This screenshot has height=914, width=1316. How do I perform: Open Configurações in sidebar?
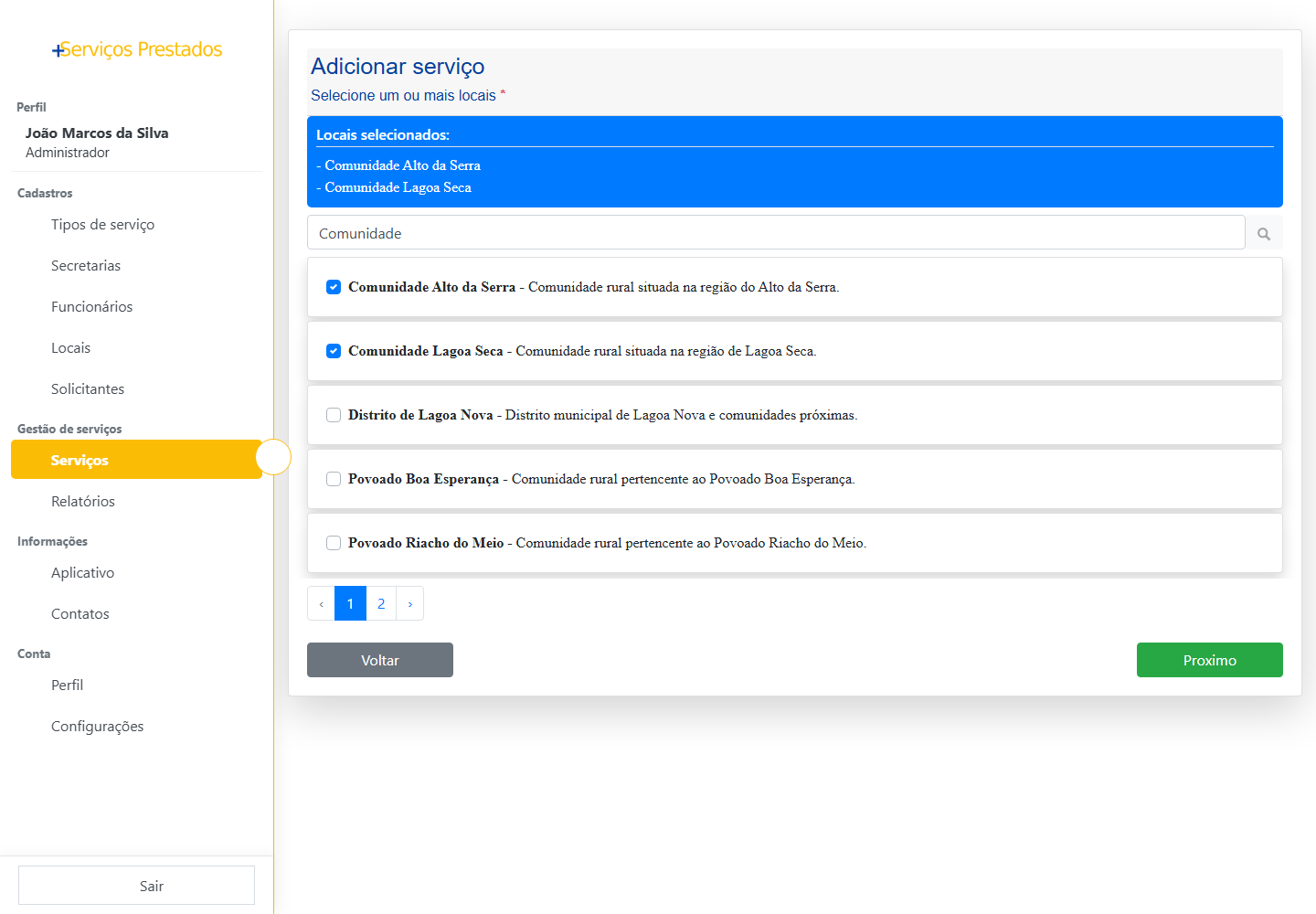coord(97,727)
